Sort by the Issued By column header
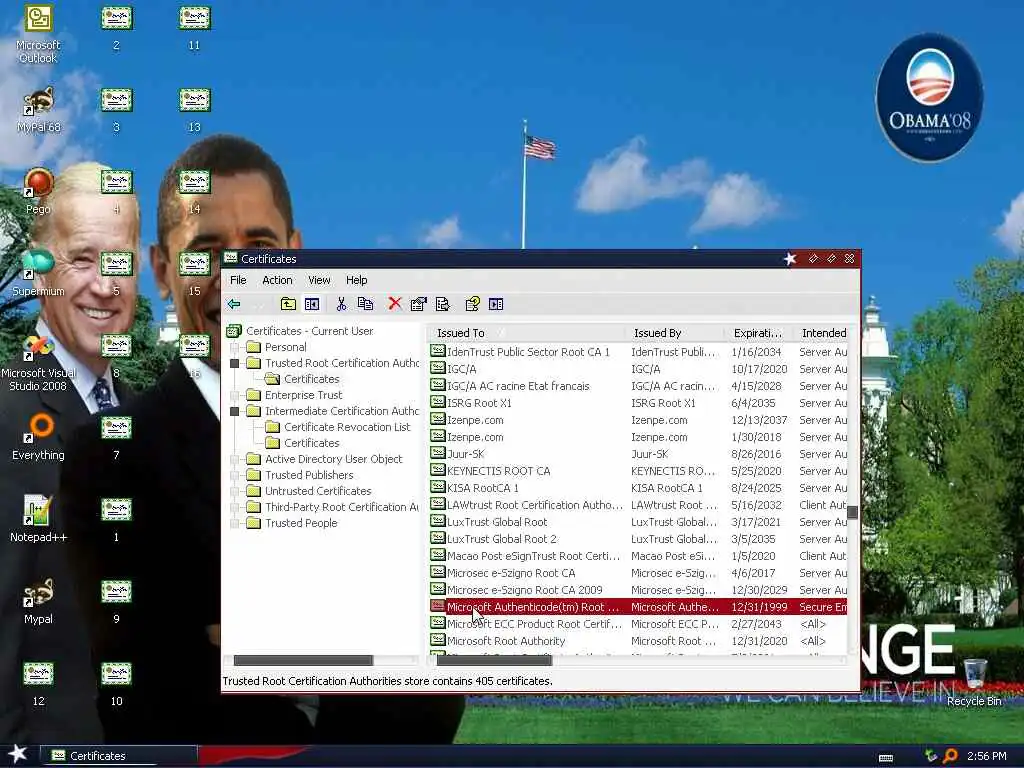Screen dimensions: 1024x768 pyautogui.click(x=674, y=333)
